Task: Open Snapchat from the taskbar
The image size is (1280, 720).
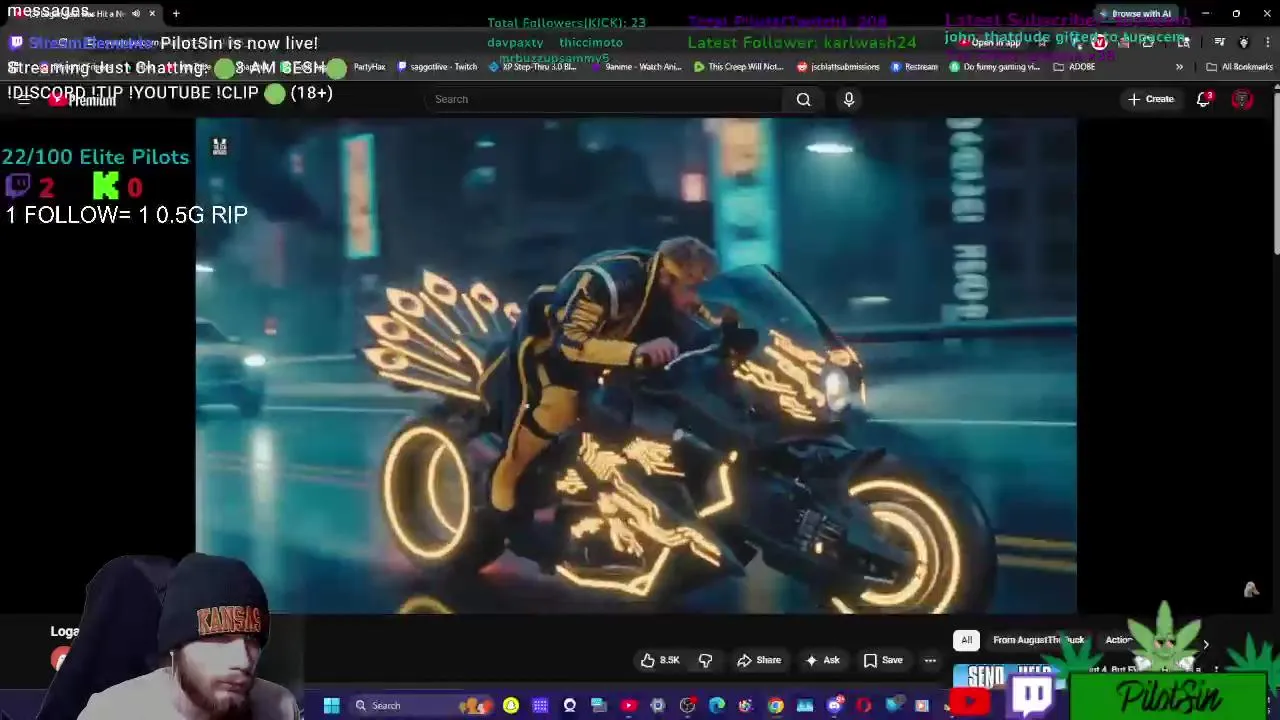Action: [511, 706]
